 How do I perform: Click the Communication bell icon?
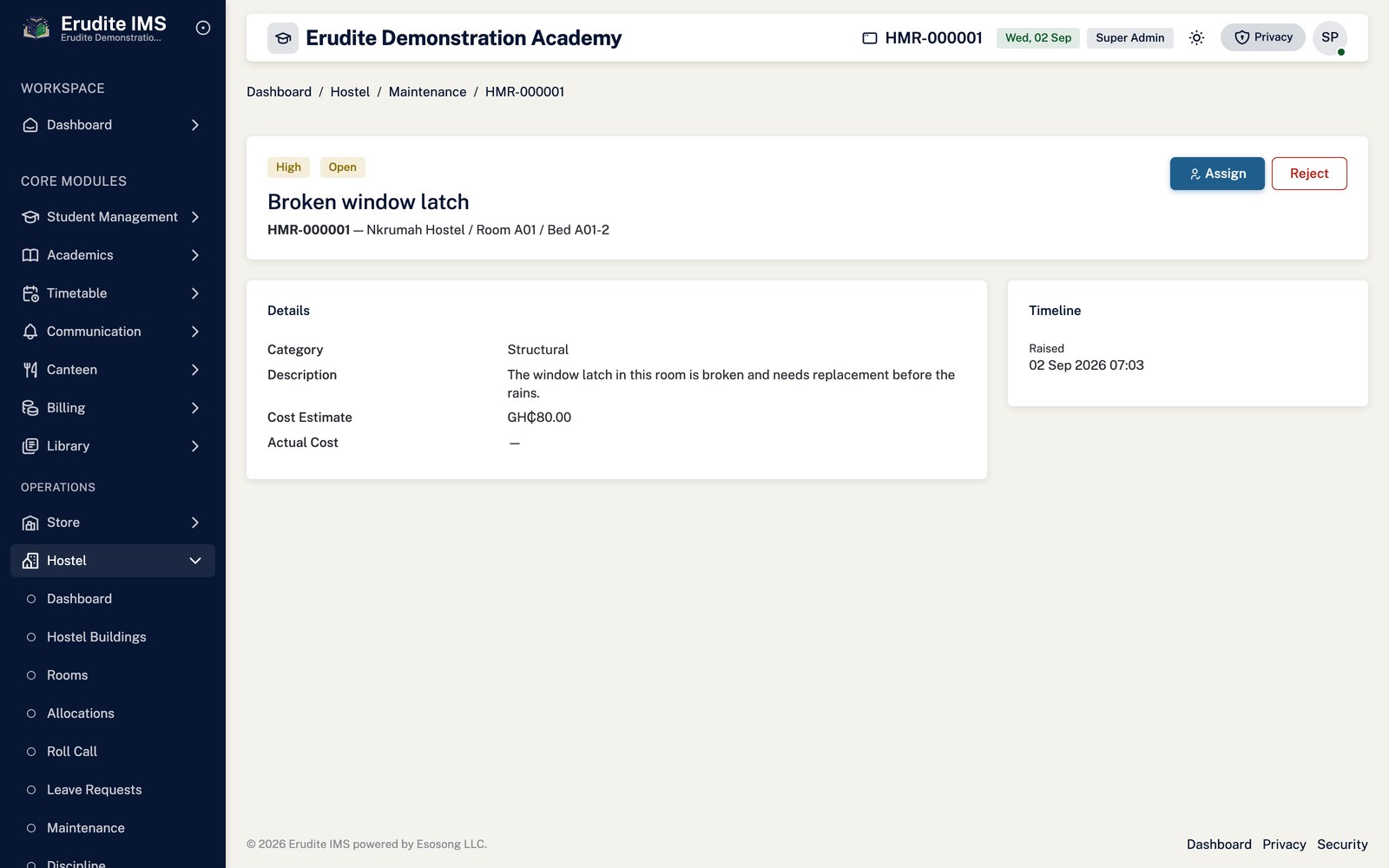pyautogui.click(x=30, y=332)
